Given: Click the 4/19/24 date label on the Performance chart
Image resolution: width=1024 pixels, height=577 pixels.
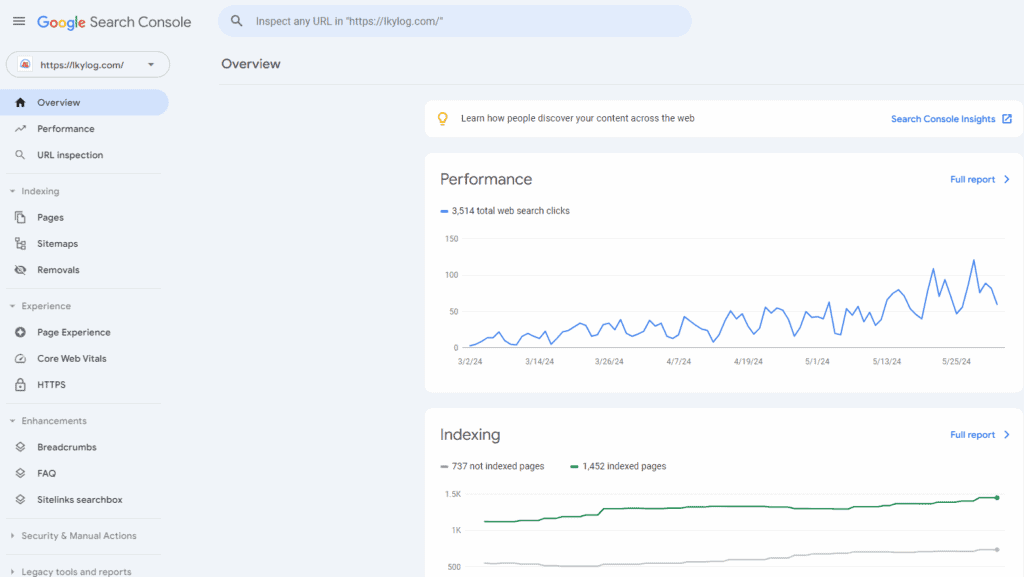Looking at the screenshot, I should [x=748, y=362].
